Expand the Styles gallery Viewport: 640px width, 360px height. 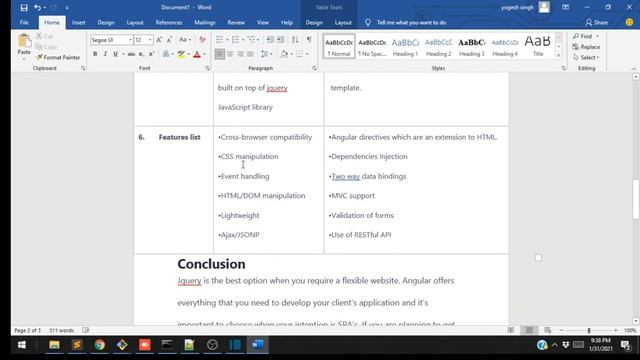pyautogui.click(x=559, y=56)
